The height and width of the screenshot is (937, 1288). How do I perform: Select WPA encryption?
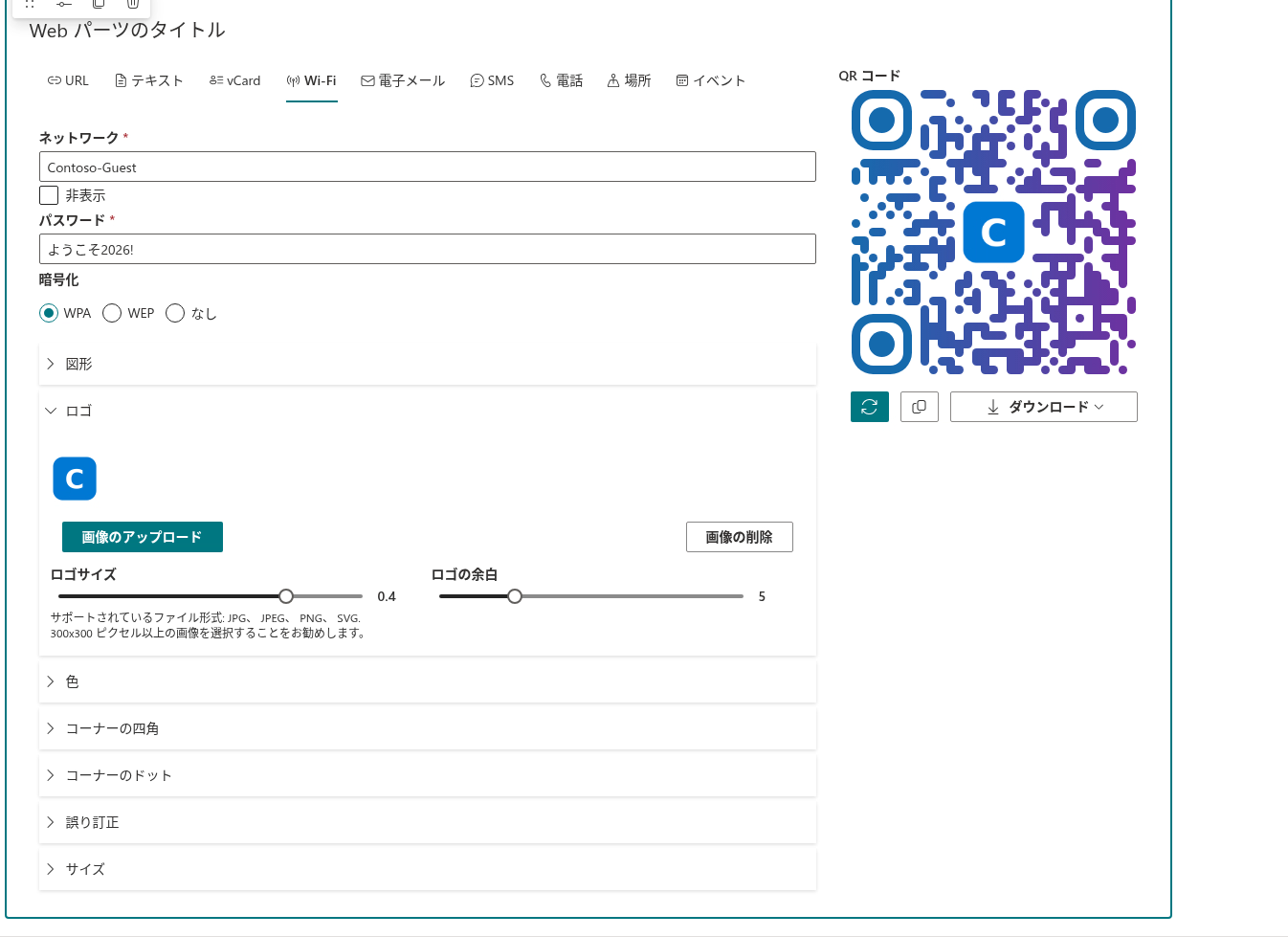pos(49,313)
